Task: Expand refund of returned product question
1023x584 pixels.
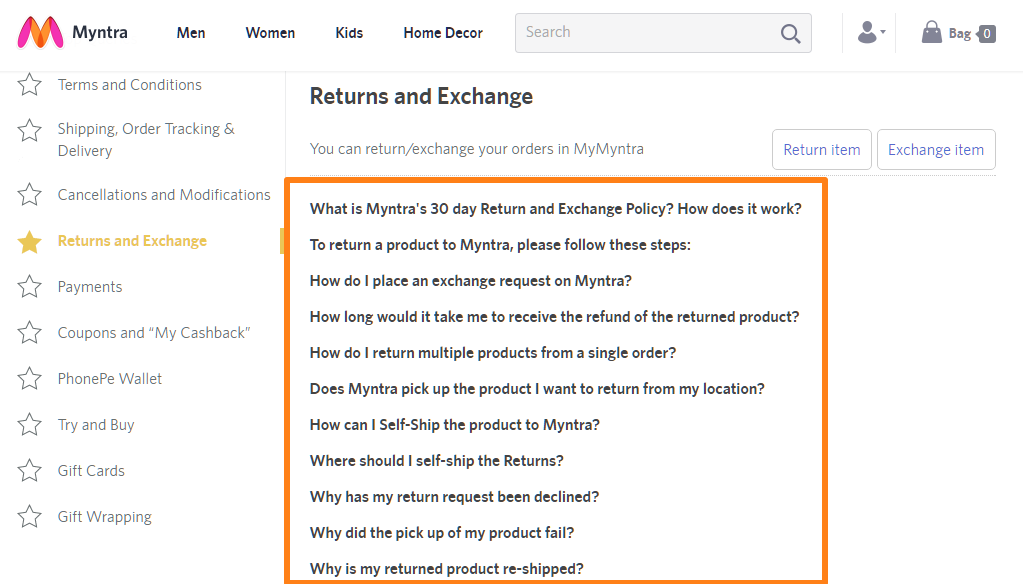Action: click(x=554, y=316)
